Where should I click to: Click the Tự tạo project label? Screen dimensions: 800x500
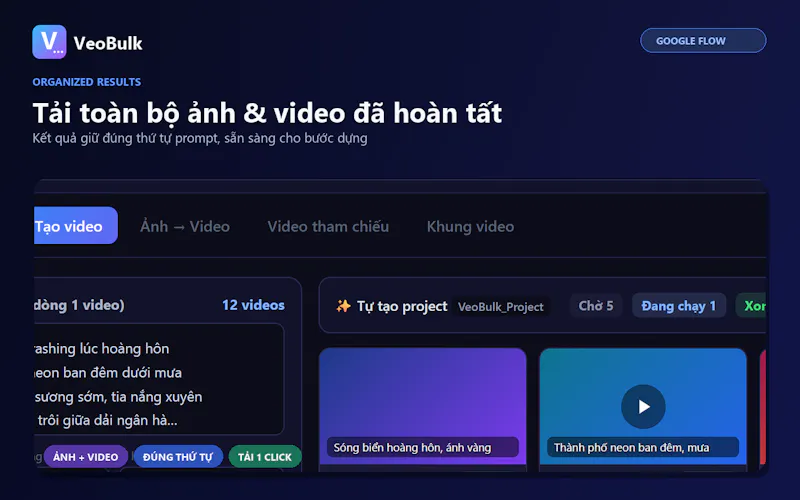[402, 306]
